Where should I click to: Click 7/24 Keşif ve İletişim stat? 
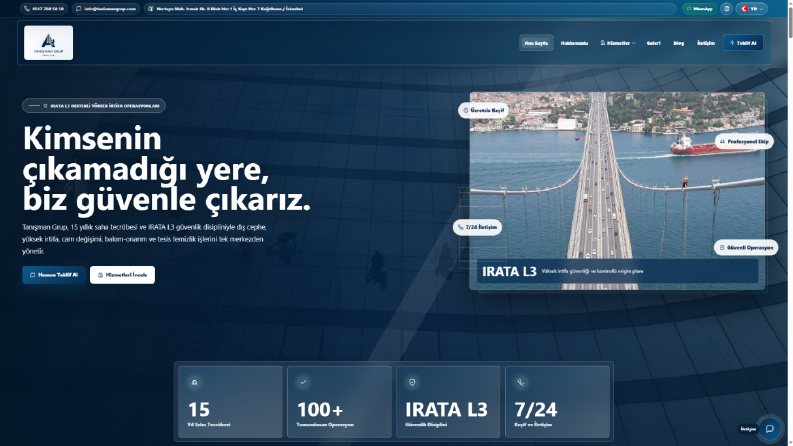tap(557, 402)
